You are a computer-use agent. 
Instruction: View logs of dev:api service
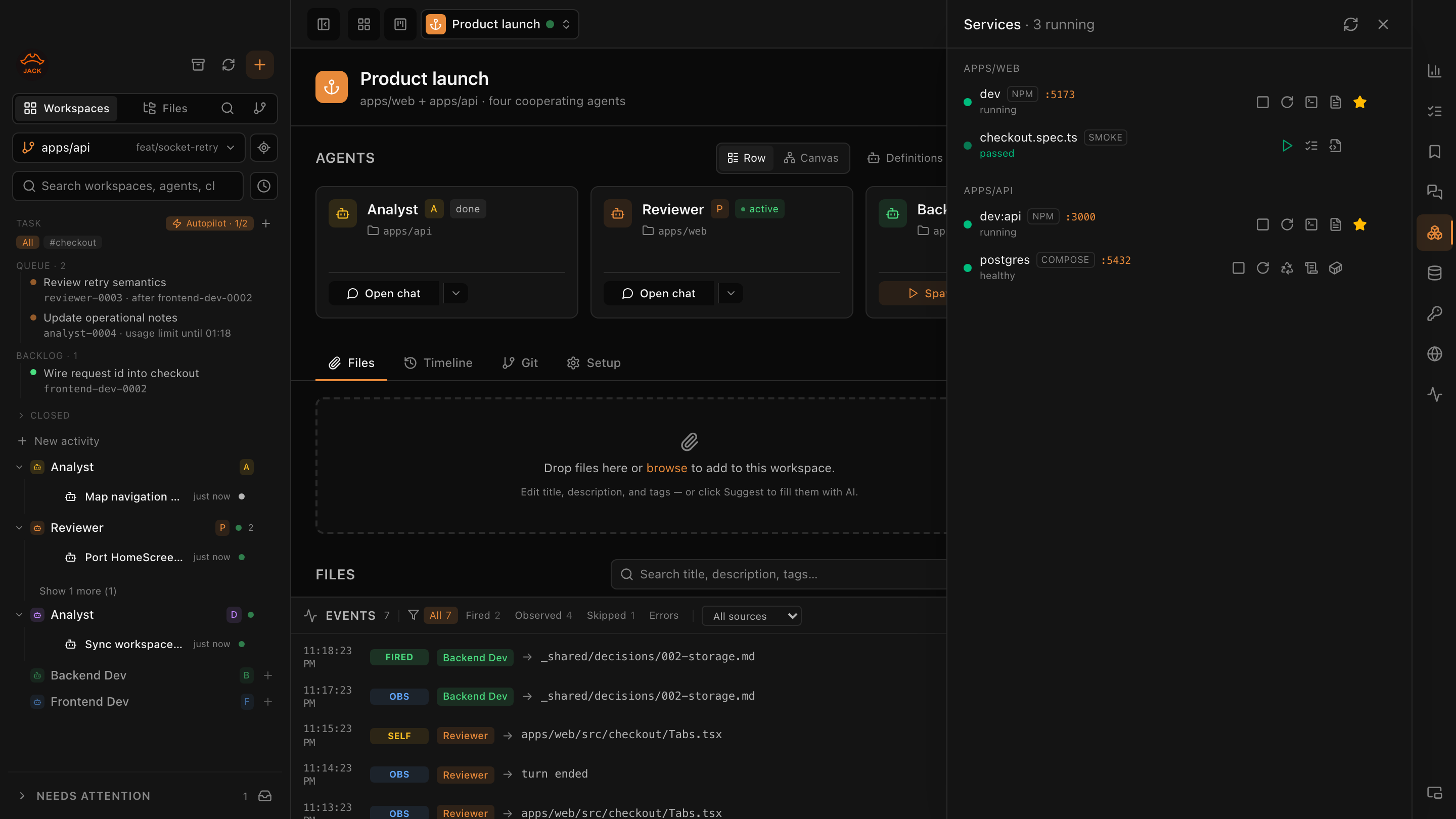click(x=1335, y=224)
